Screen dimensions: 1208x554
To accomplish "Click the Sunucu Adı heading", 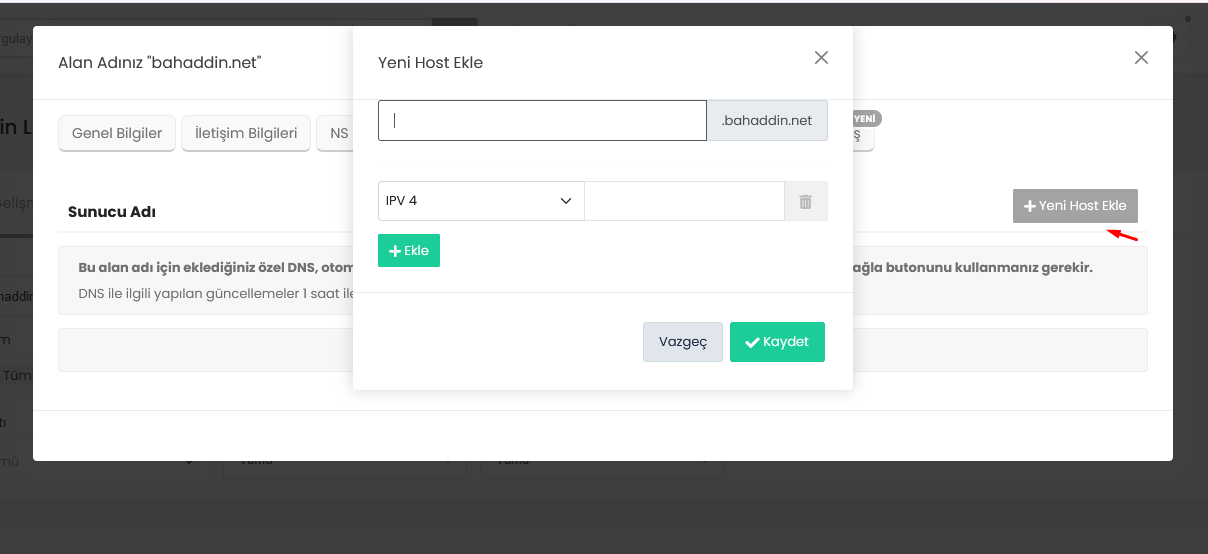I will [x=111, y=212].
